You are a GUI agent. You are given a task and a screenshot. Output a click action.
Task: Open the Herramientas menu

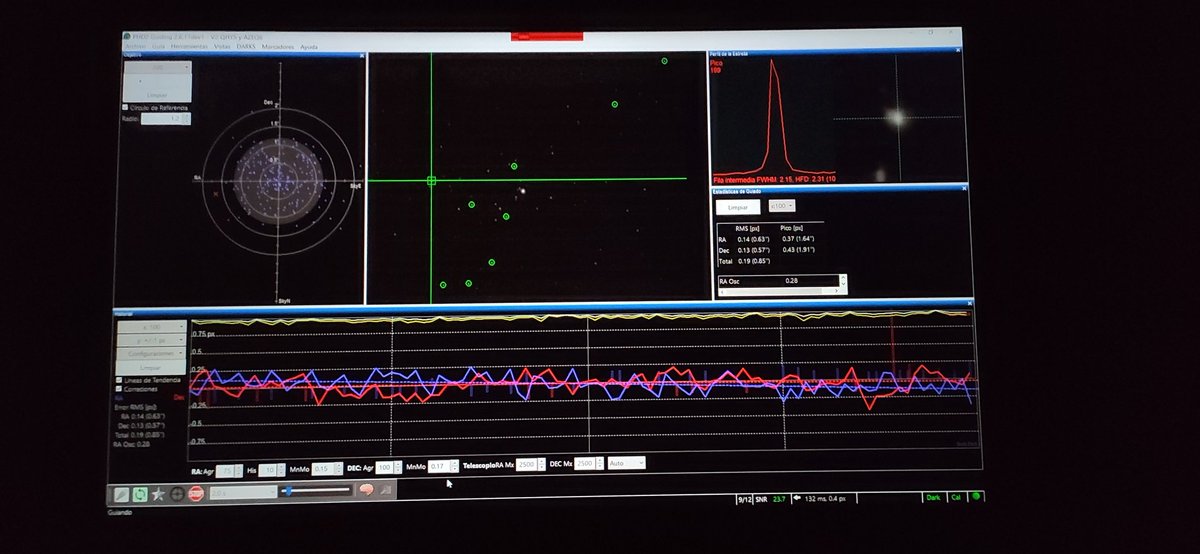click(190, 46)
